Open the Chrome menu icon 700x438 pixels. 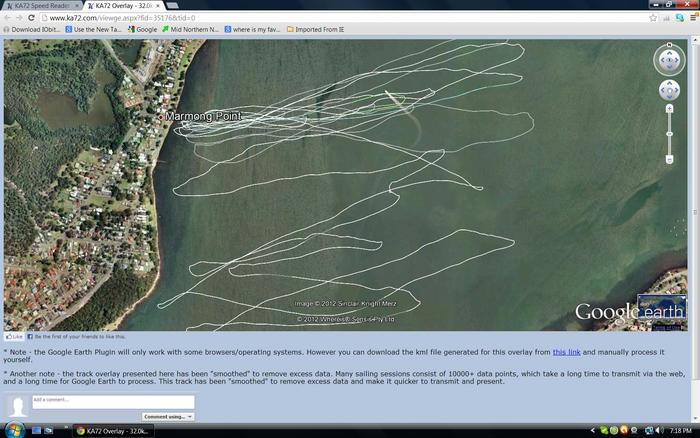click(691, 18)
